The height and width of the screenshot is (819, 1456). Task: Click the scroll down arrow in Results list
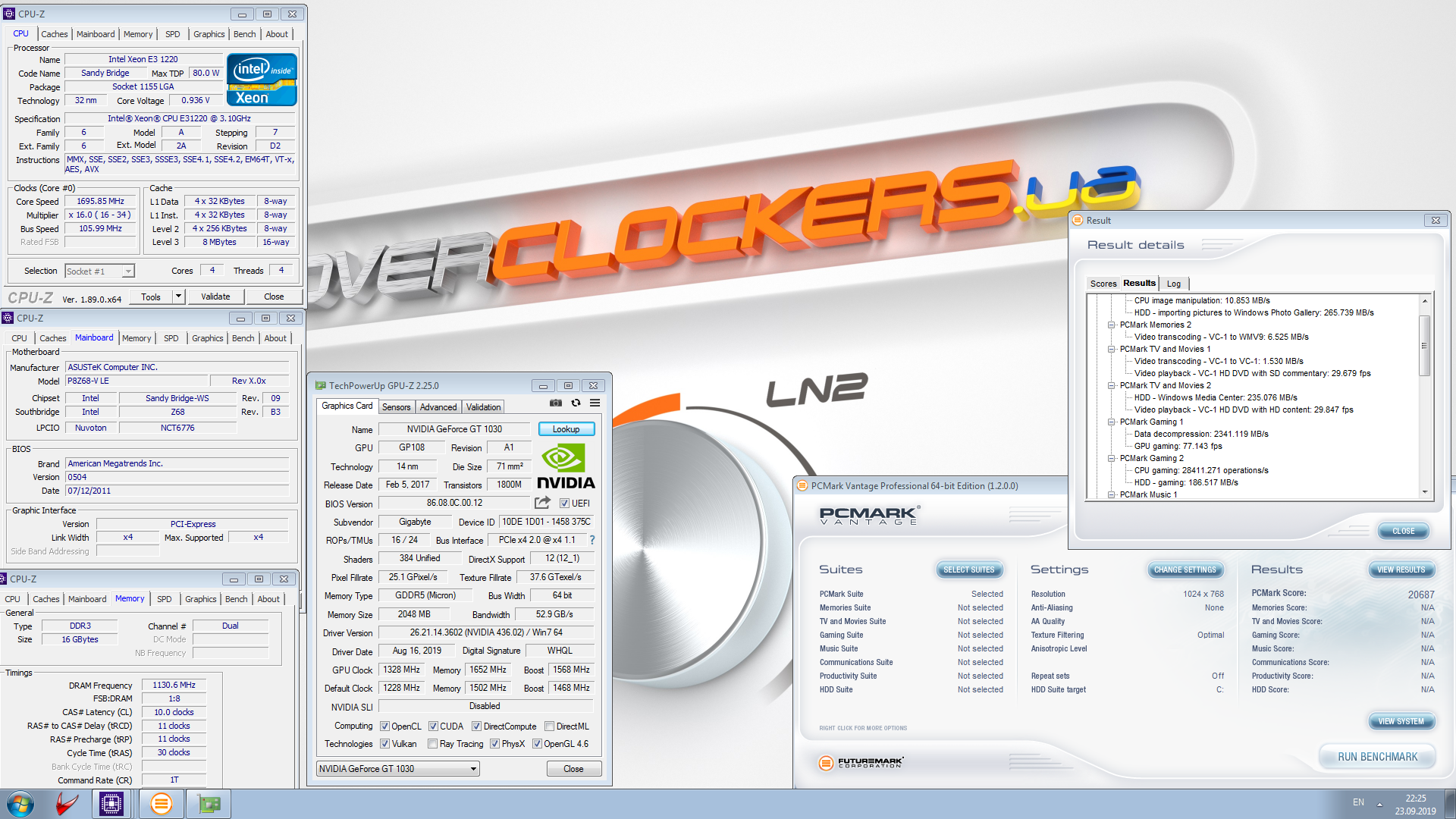pyautogui.click(x=1424, y=492)
